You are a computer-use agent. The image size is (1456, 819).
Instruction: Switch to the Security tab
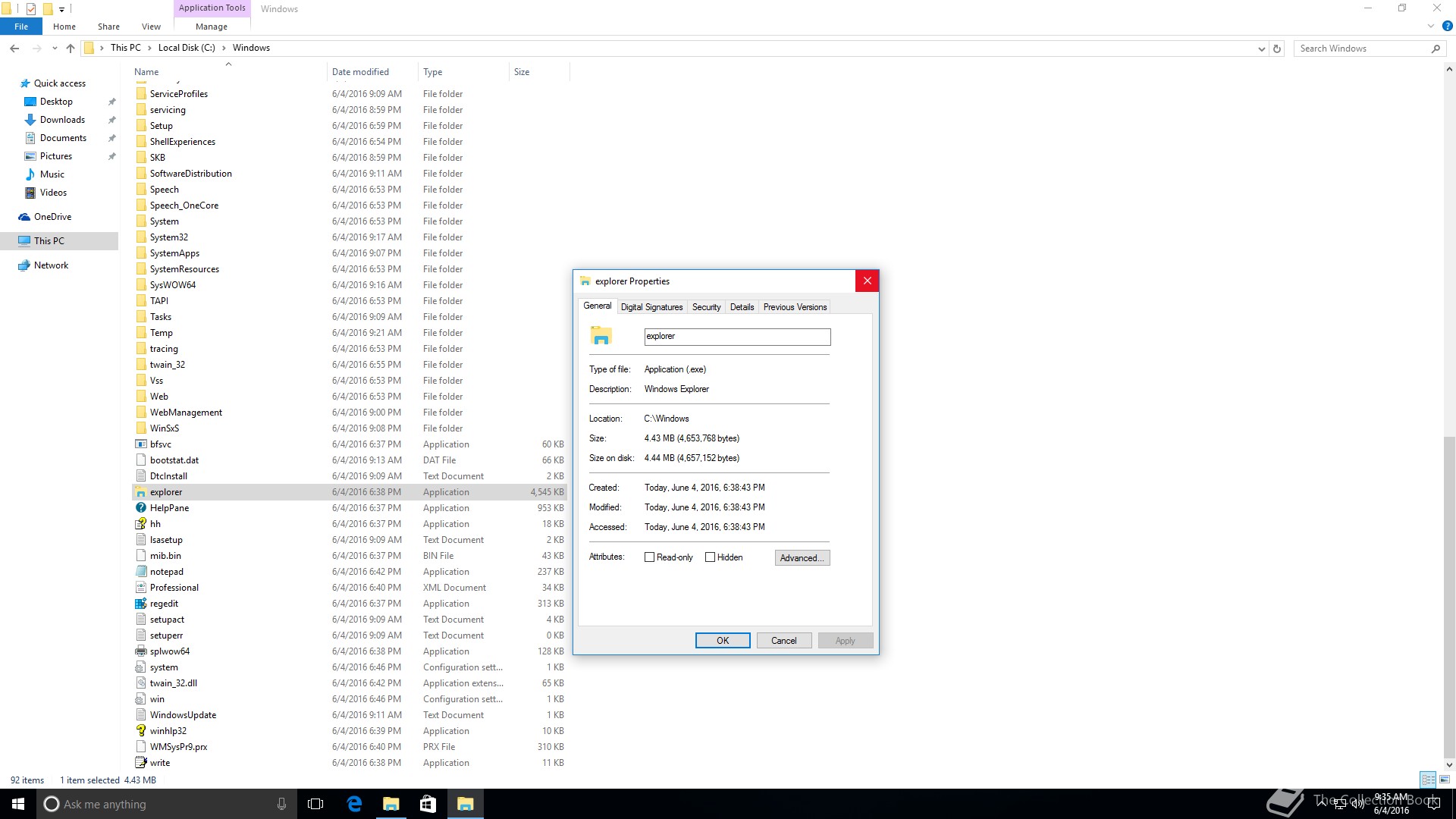pyautogui.click(x=706, y=307)
